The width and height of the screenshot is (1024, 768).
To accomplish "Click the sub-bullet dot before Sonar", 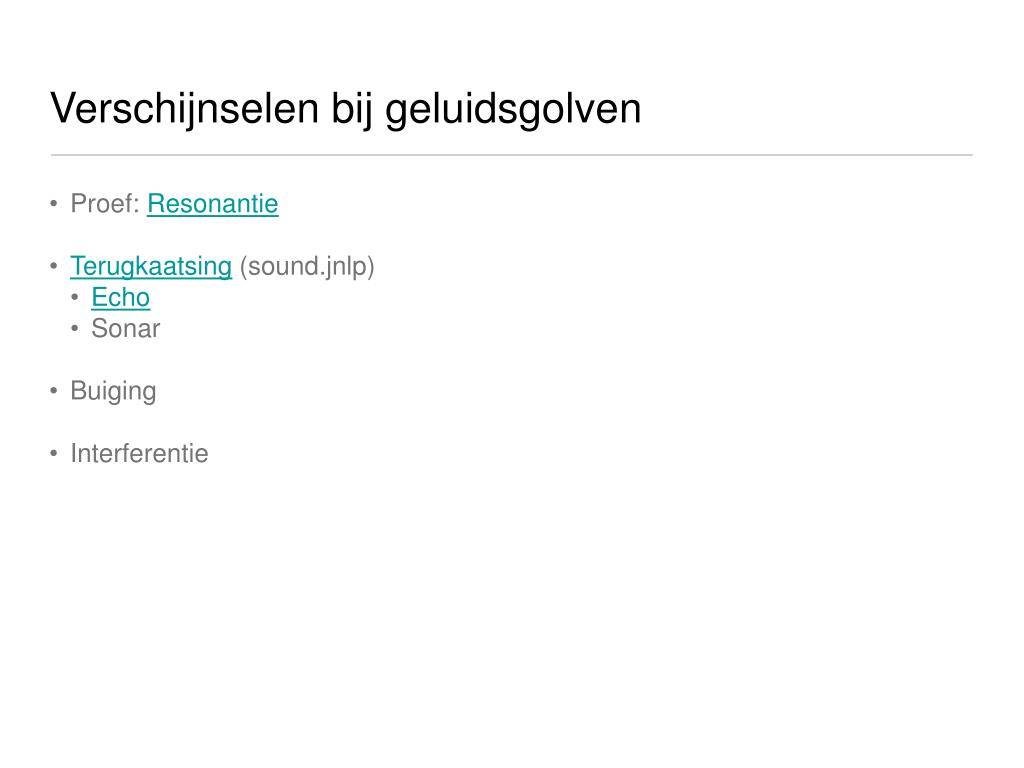I will [x=75, y=328].
